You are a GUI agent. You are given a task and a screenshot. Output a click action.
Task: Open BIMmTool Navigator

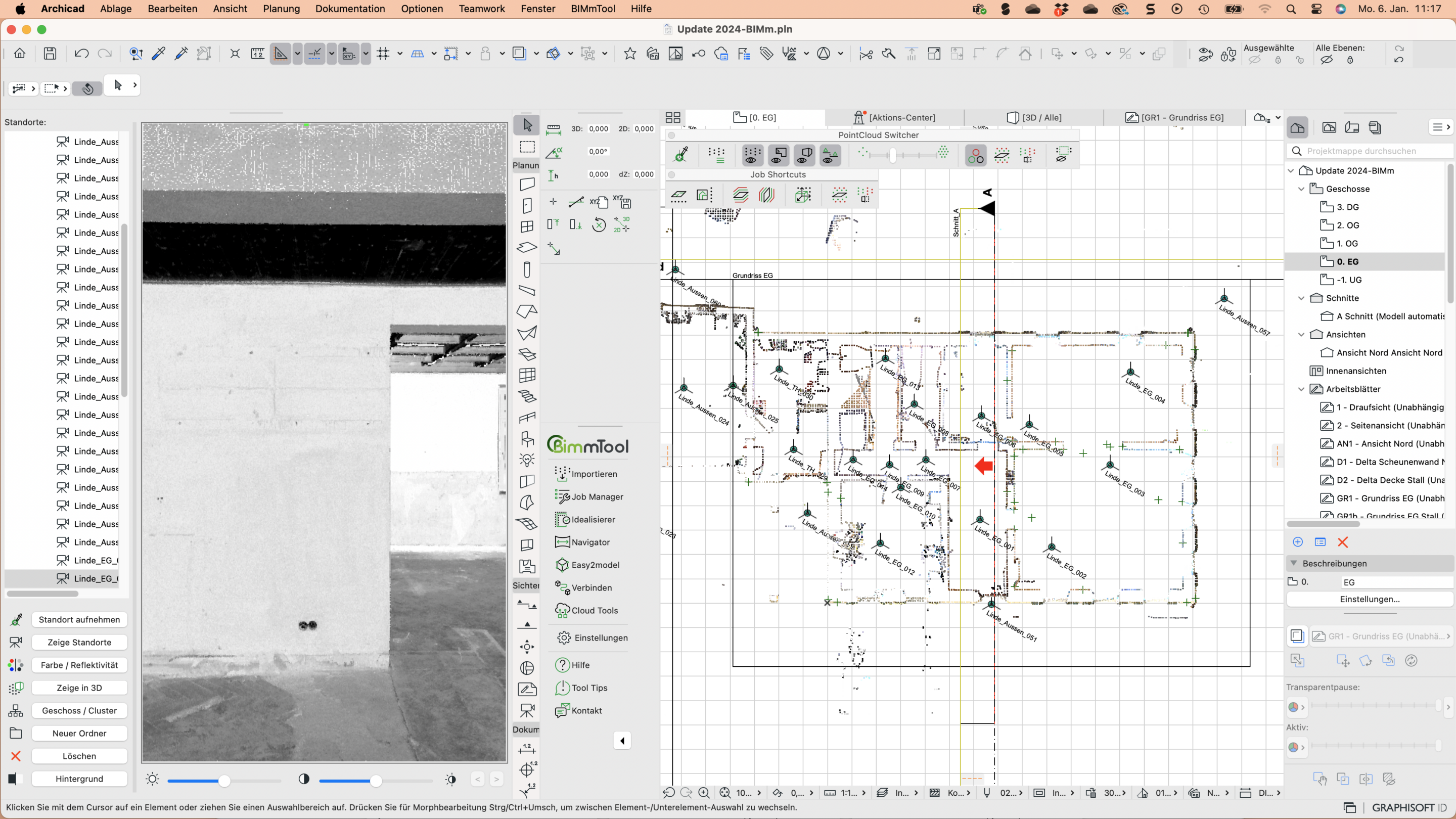[583, 541]
